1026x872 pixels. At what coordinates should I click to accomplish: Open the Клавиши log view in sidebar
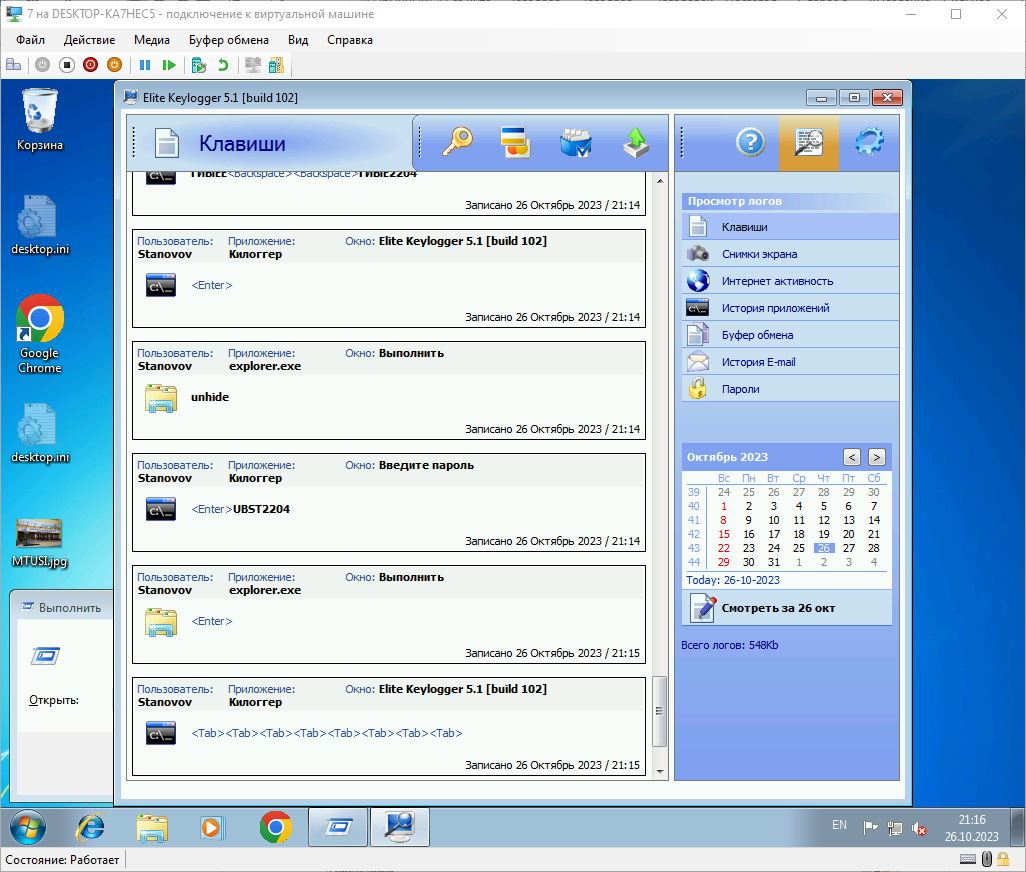790,227
